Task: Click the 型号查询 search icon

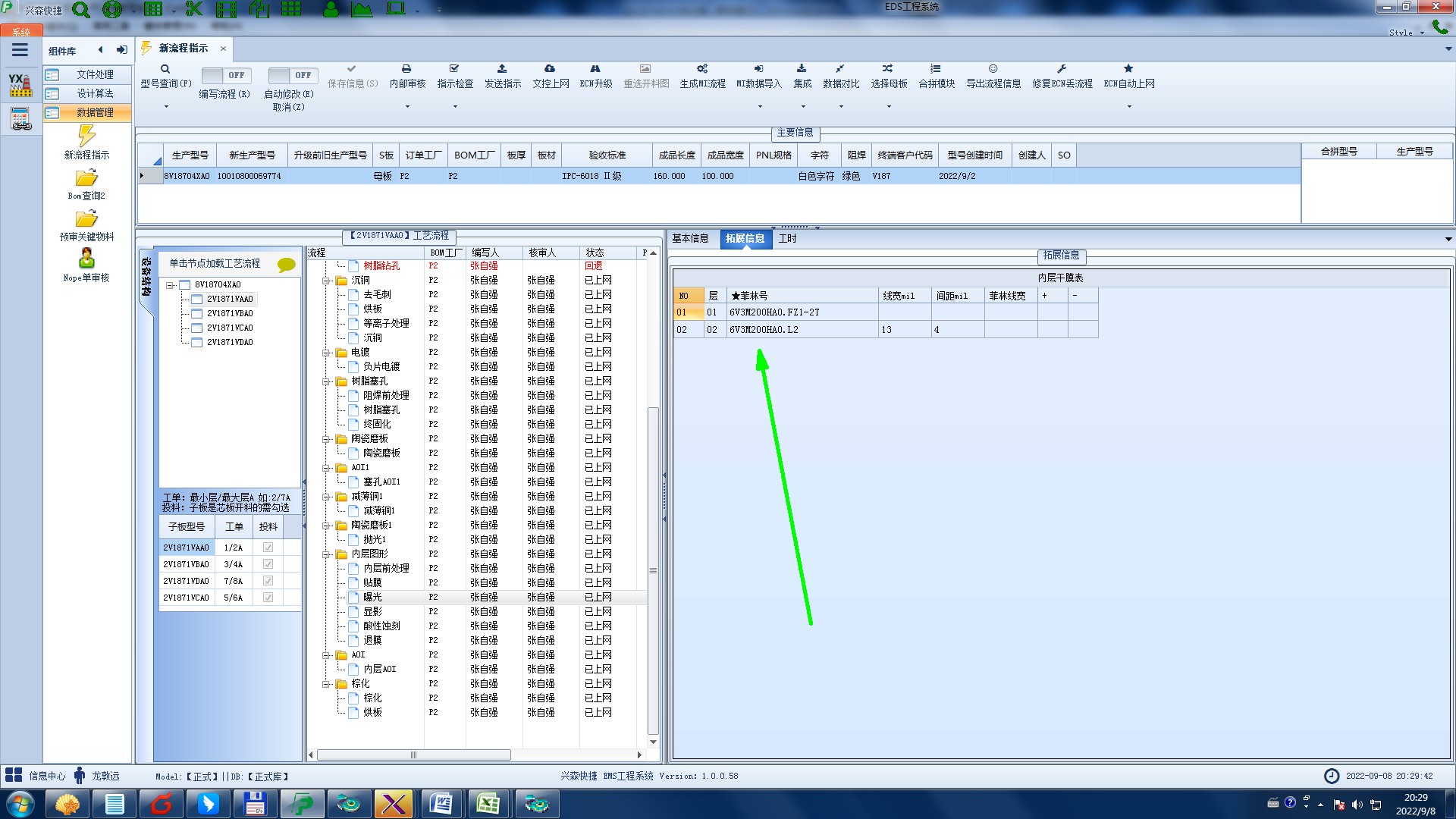Action: point(165,69)
